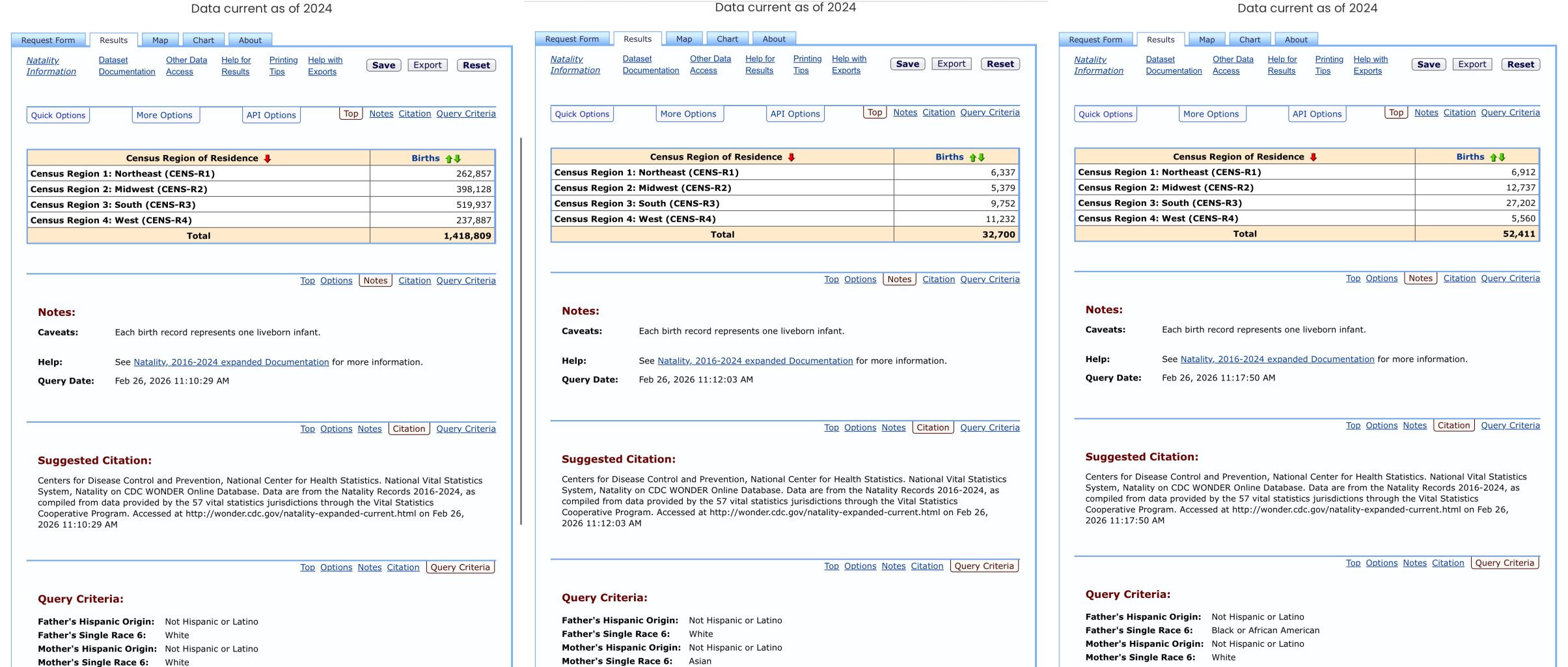Sort Births descending with green down arrow, middle panel

[x=982, y=157]
